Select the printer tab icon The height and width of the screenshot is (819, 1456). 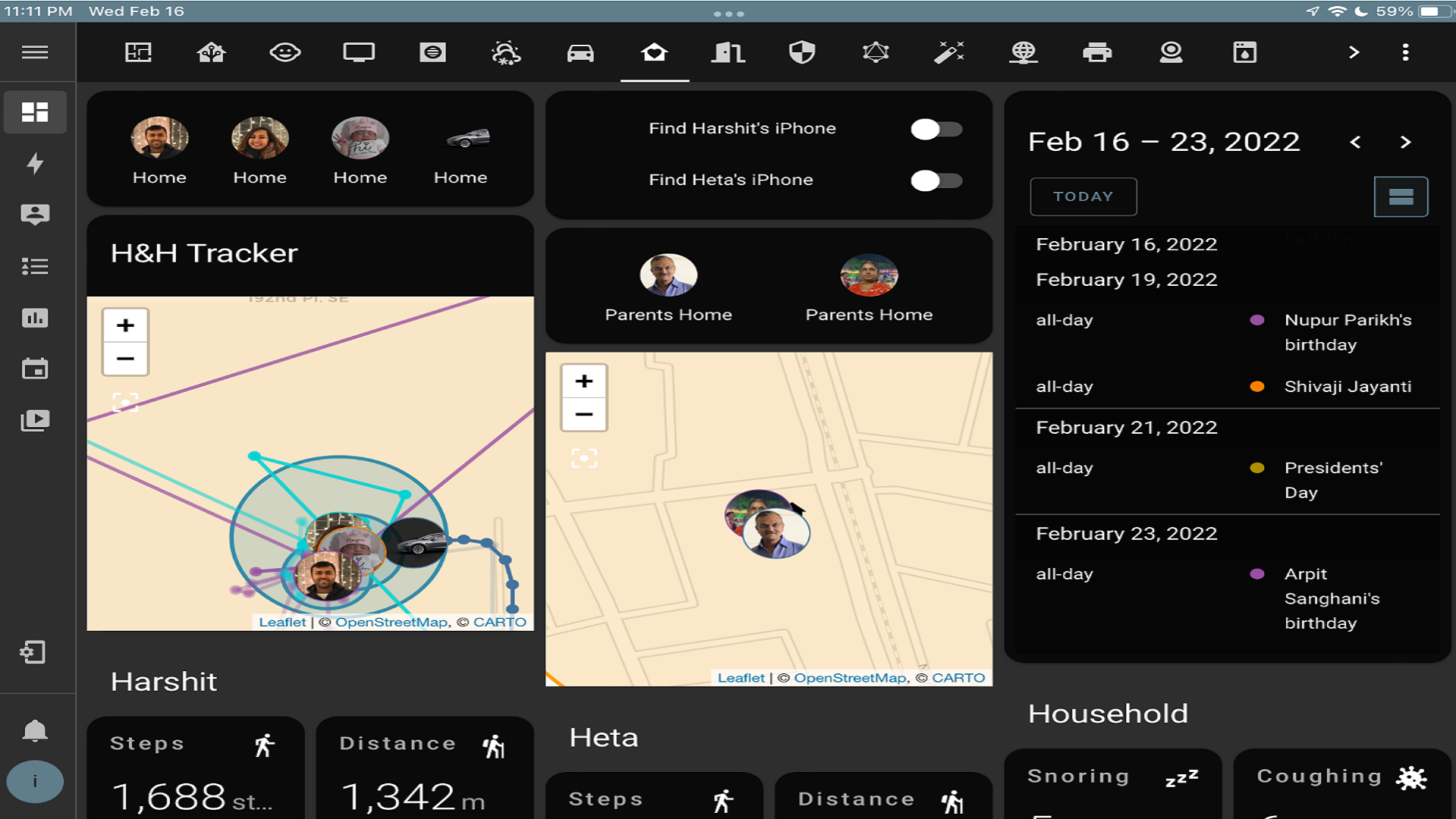1097,52
